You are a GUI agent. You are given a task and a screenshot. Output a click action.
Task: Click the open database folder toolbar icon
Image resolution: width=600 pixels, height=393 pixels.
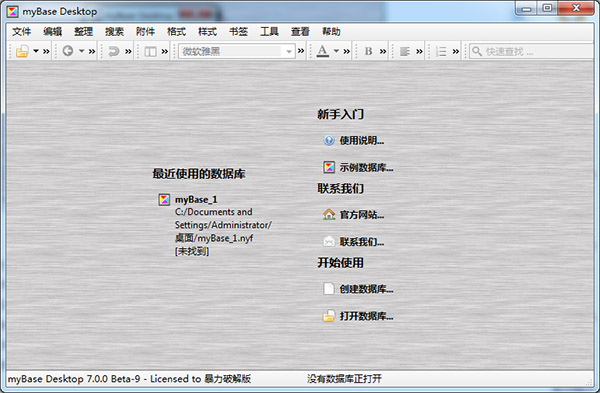(x=22, y=51)
